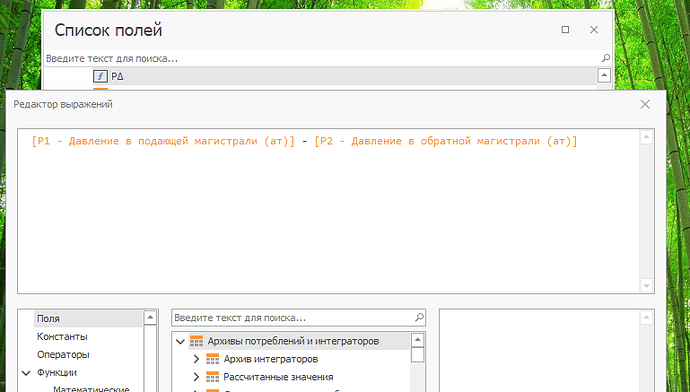The width and height of the screenshot is (690, 392).
Task: Select Архивы потреблений и интеграторов table icon
Action: click(196, 341)
